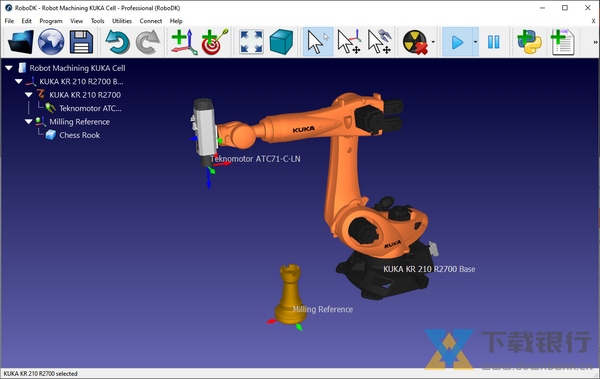Open the View menu
The image size is (600, 379).
pyautogui.click(x=77, y=21)
